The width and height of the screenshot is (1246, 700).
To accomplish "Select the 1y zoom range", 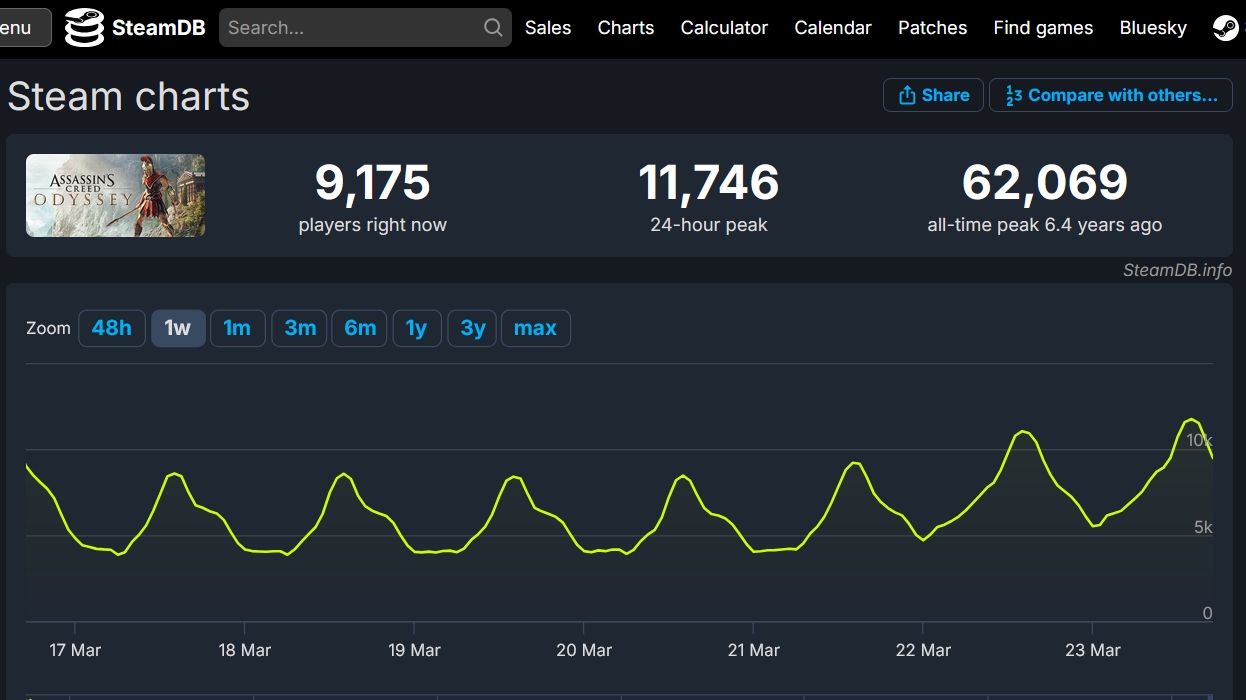I will point(417,328).
